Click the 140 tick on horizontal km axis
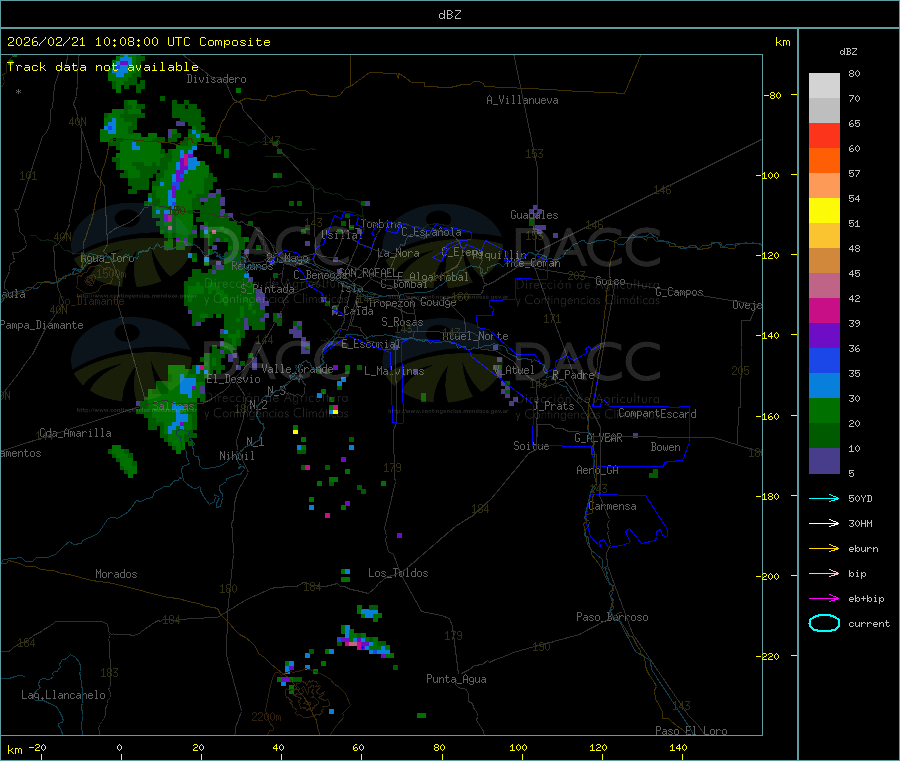Screen dimensions: 900x761 tap(678, 747)
